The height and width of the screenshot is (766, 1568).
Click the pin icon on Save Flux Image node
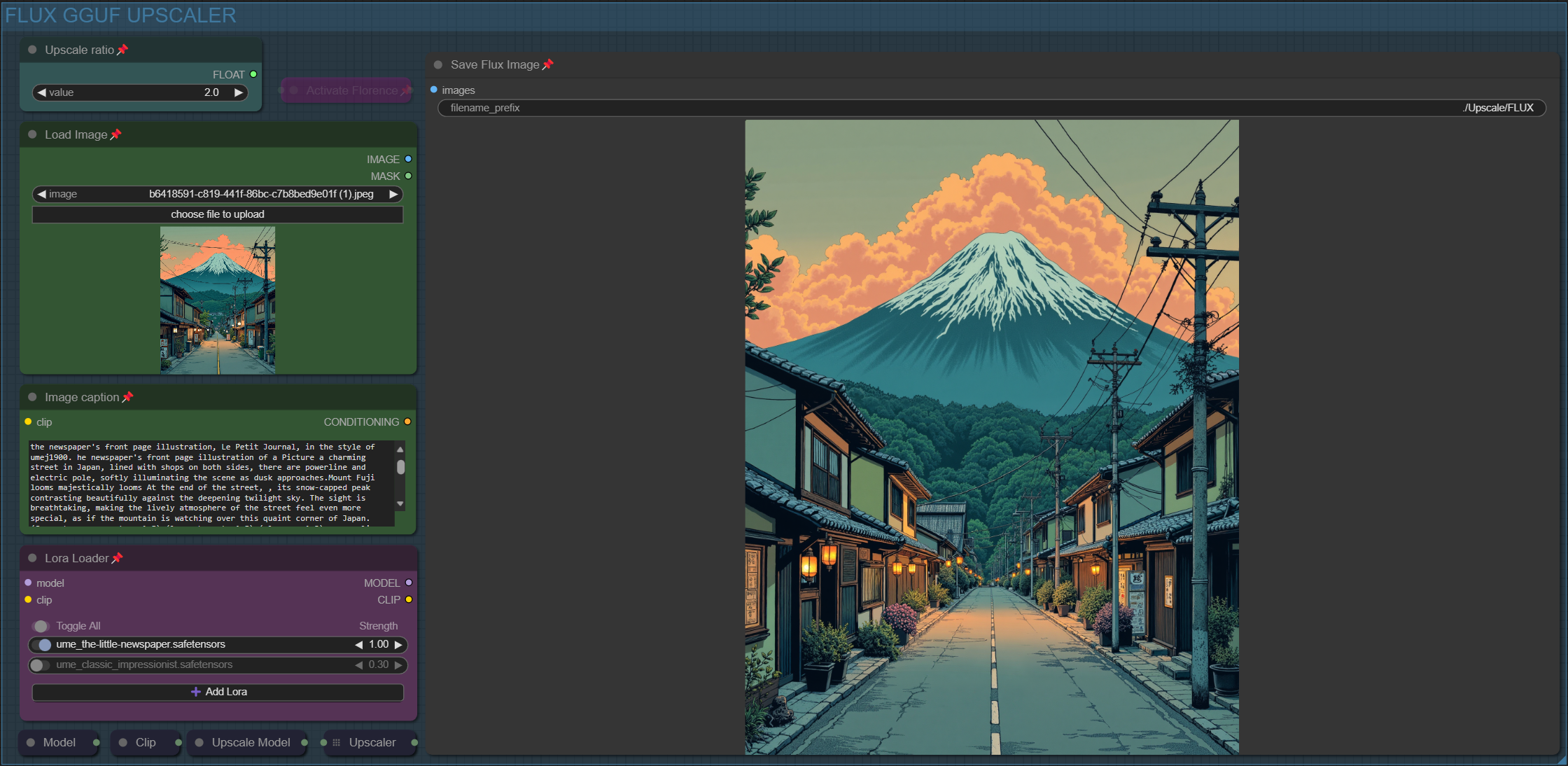click(x=548, y=64)
